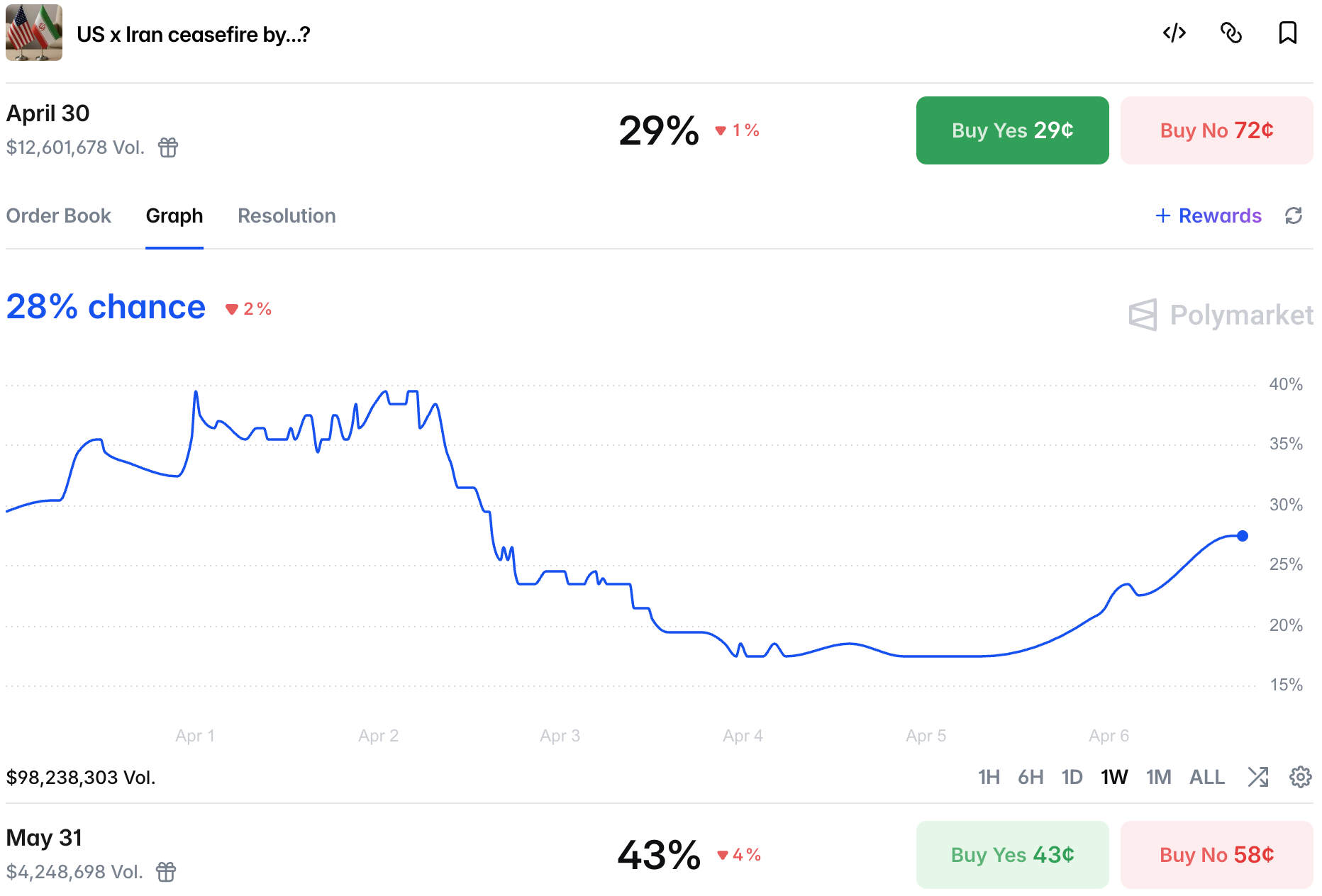
Task: Click Buy No 58¢ for May 31
Action: tap(1216, 855)
